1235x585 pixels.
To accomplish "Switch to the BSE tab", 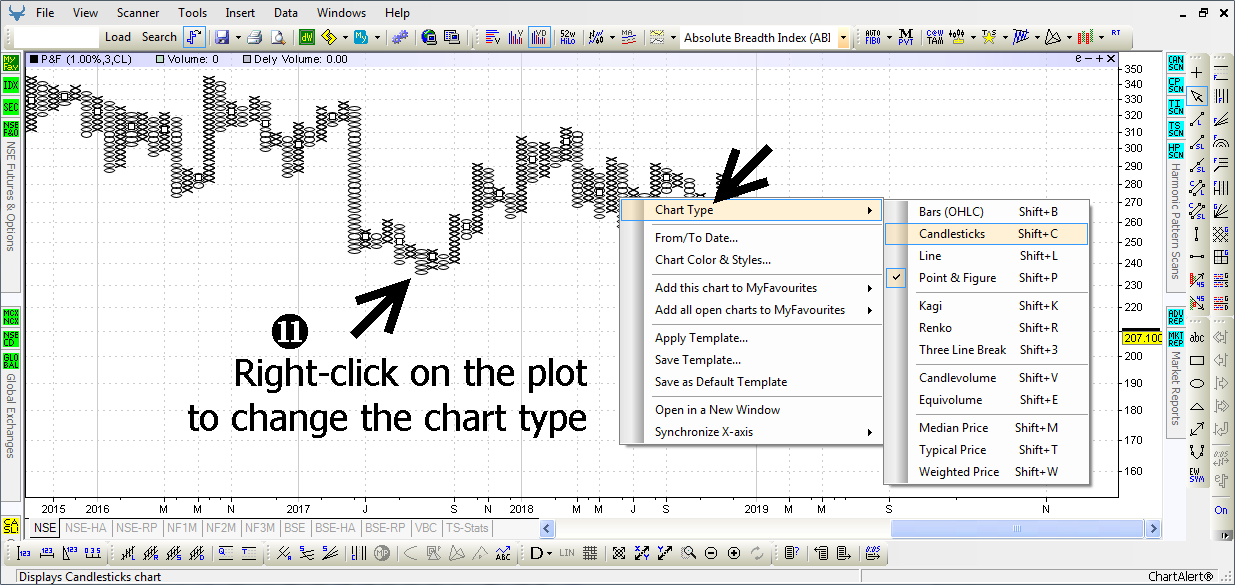I will click(x=294, y=528).
